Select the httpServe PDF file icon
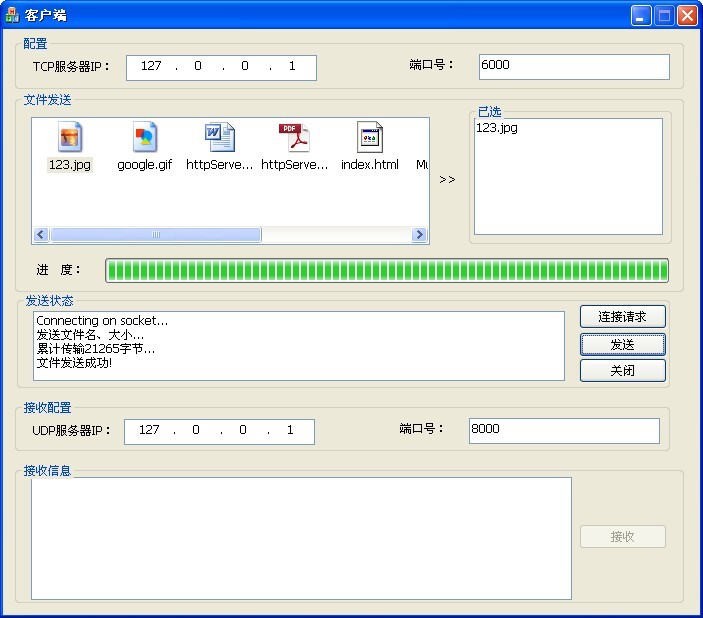The image size is (703, 618). click(295, 137)
